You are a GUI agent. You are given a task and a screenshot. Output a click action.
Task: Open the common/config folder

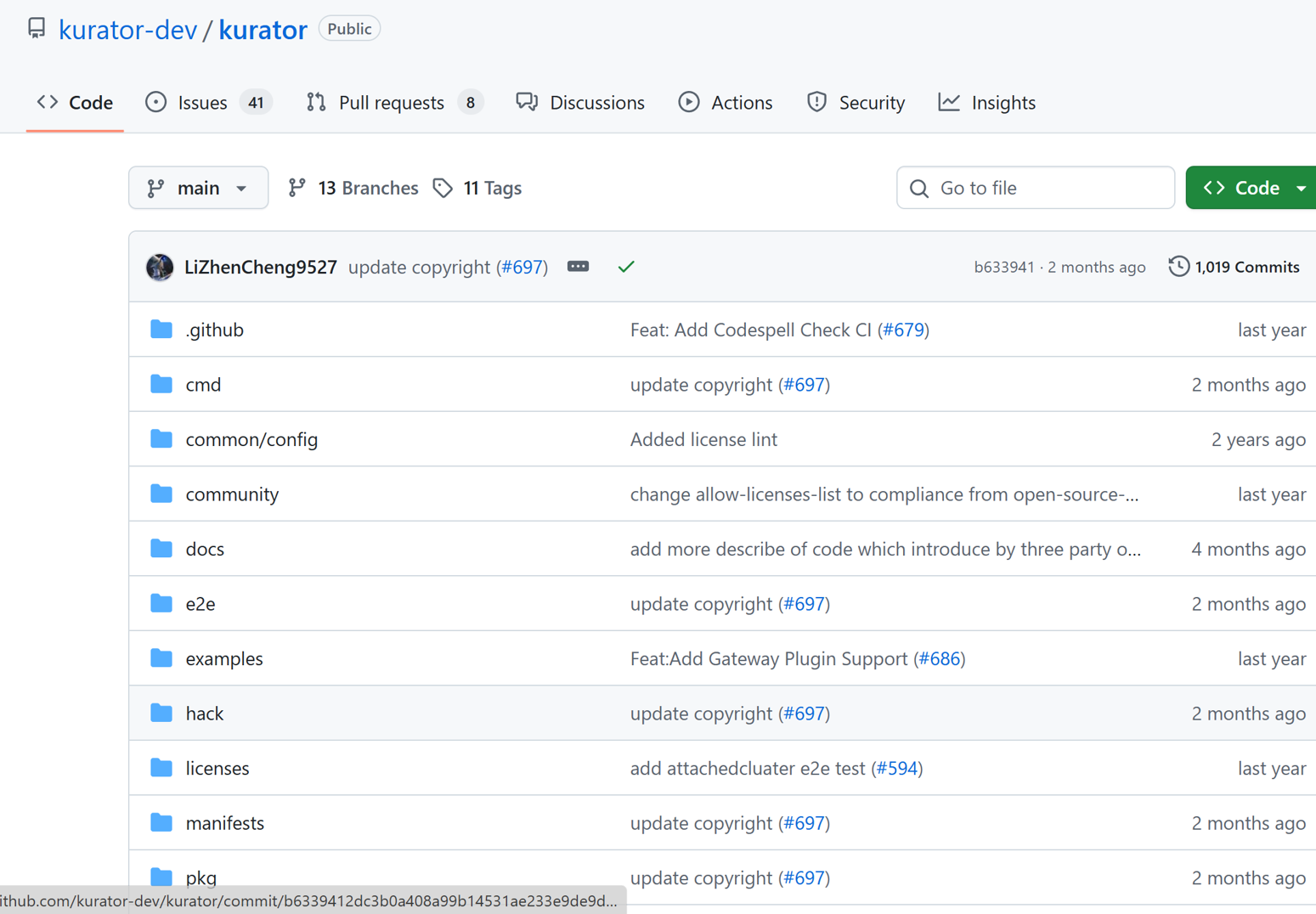pyautogui.click(x=251, y=439)
